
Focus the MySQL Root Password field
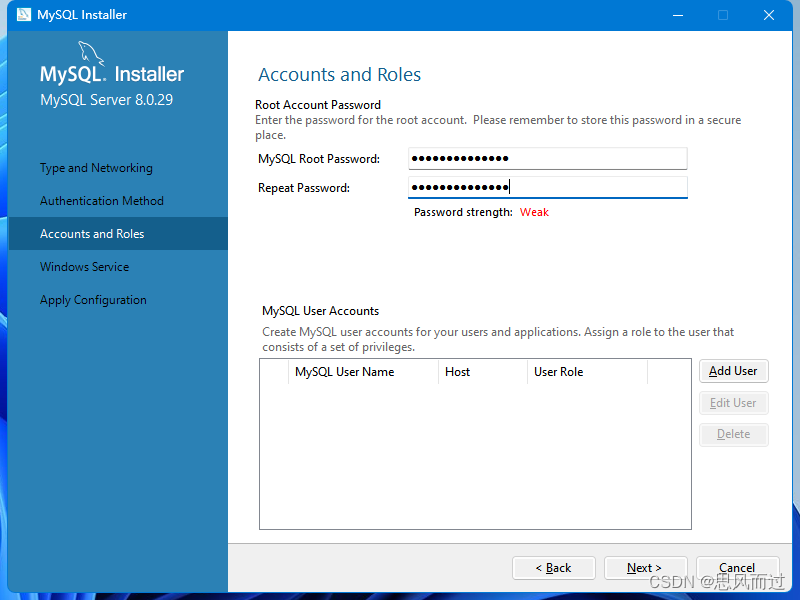548,159
